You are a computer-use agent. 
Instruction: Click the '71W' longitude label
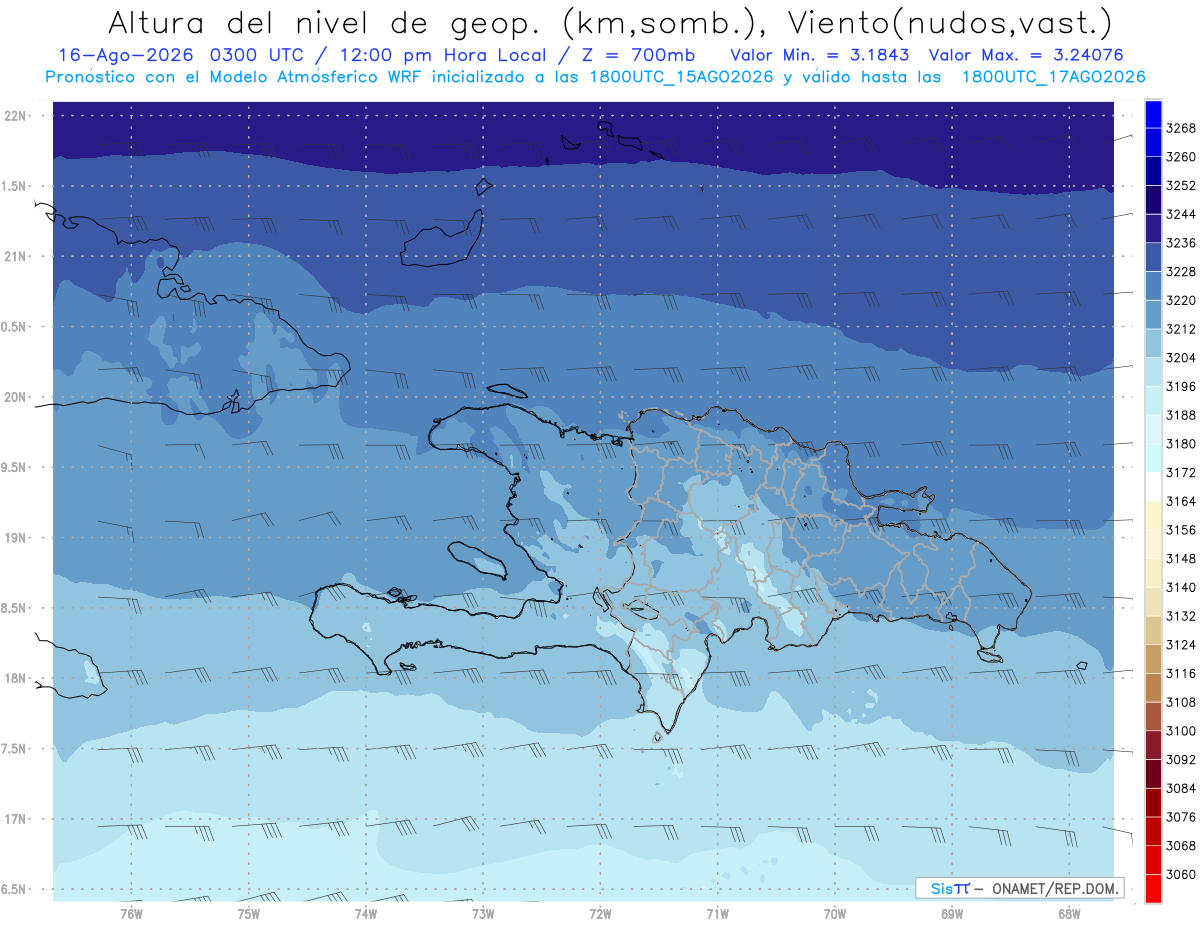[717, 913]
